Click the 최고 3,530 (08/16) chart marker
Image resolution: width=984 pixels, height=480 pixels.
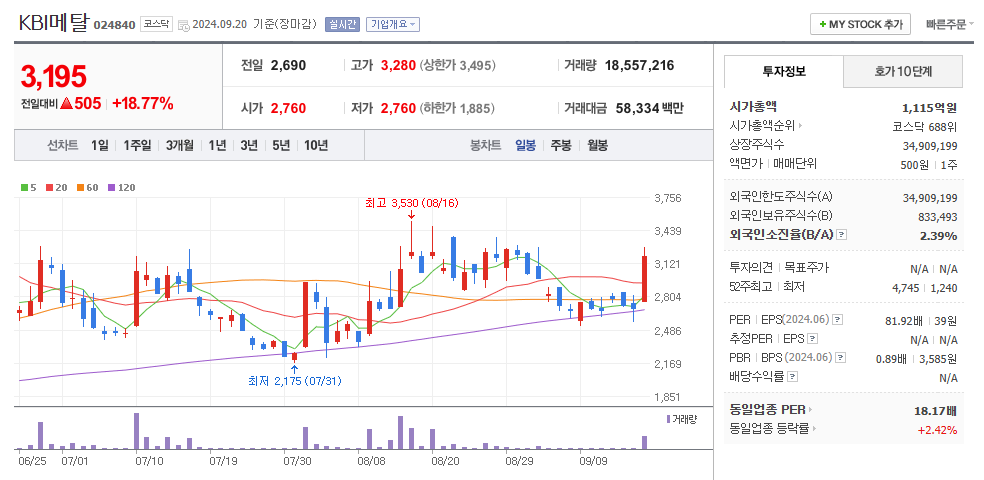(410, 203)
